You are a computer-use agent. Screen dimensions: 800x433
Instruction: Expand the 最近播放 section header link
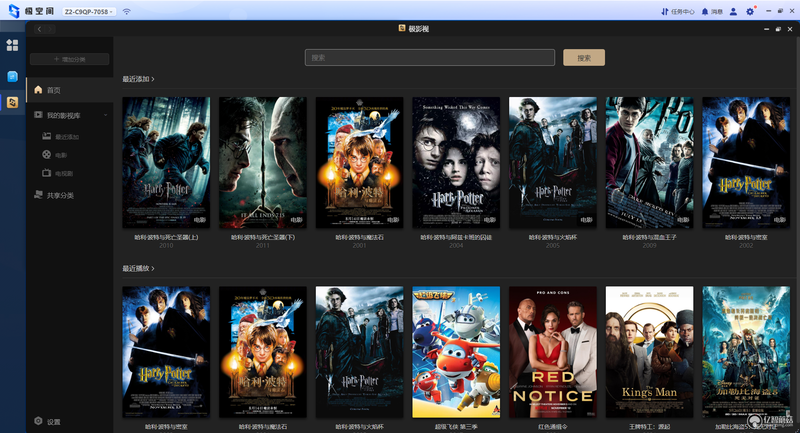[138, 268]
